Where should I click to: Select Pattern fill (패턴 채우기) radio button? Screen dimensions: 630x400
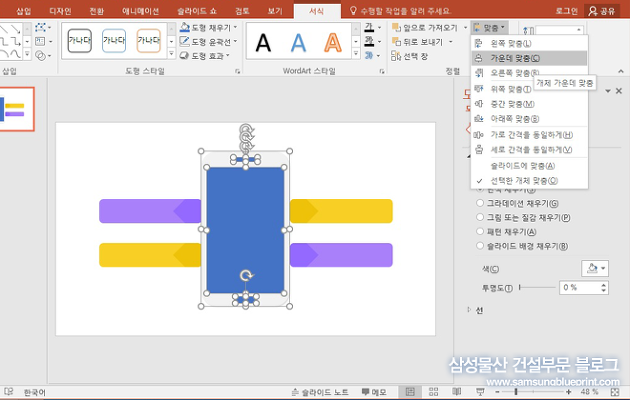pos(480,231)
